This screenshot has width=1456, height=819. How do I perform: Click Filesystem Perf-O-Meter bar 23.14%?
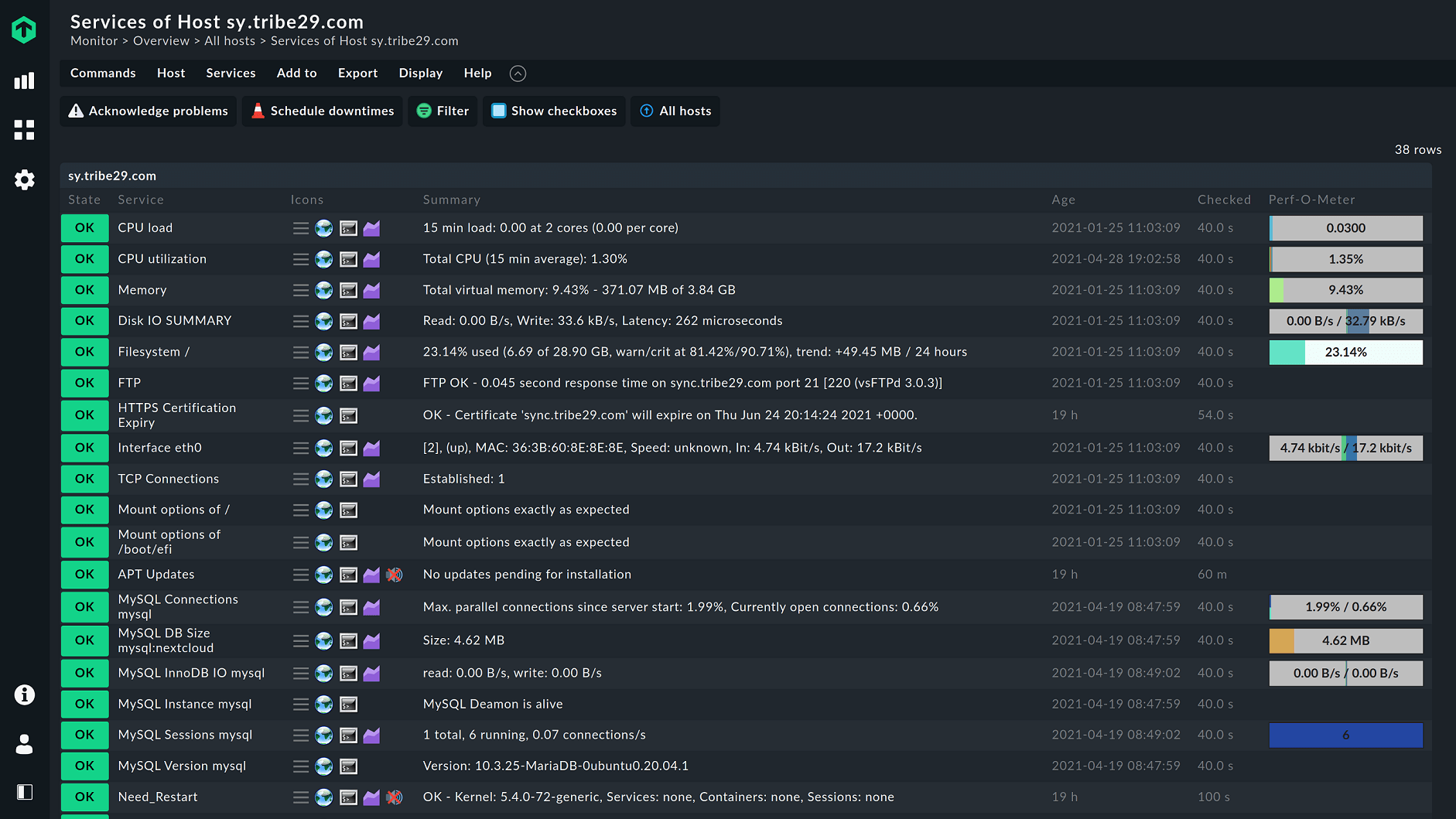coord(1346,352)
